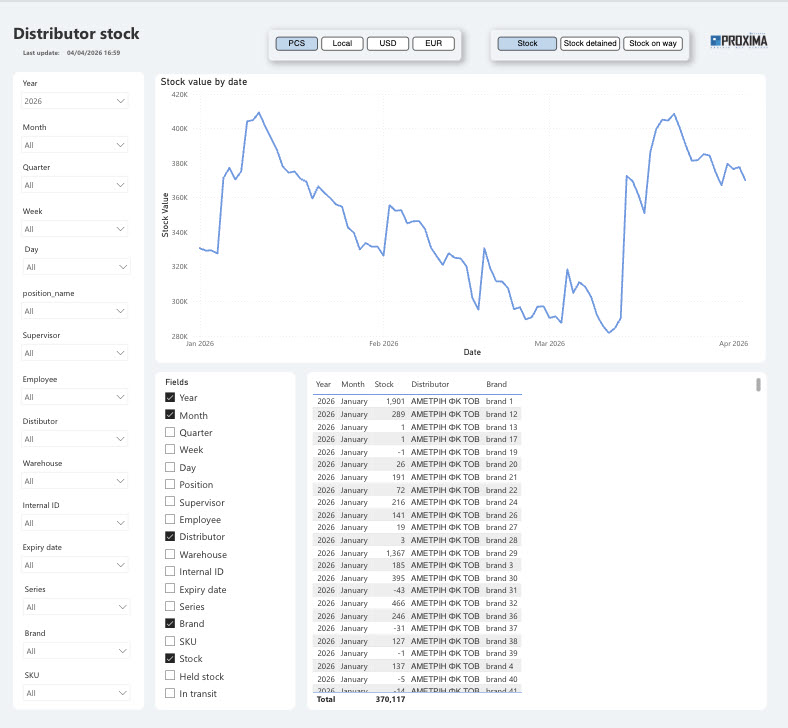Screen dimensions: 788x728
Task: Open the Brand filter dropdown
Action: 76,651
